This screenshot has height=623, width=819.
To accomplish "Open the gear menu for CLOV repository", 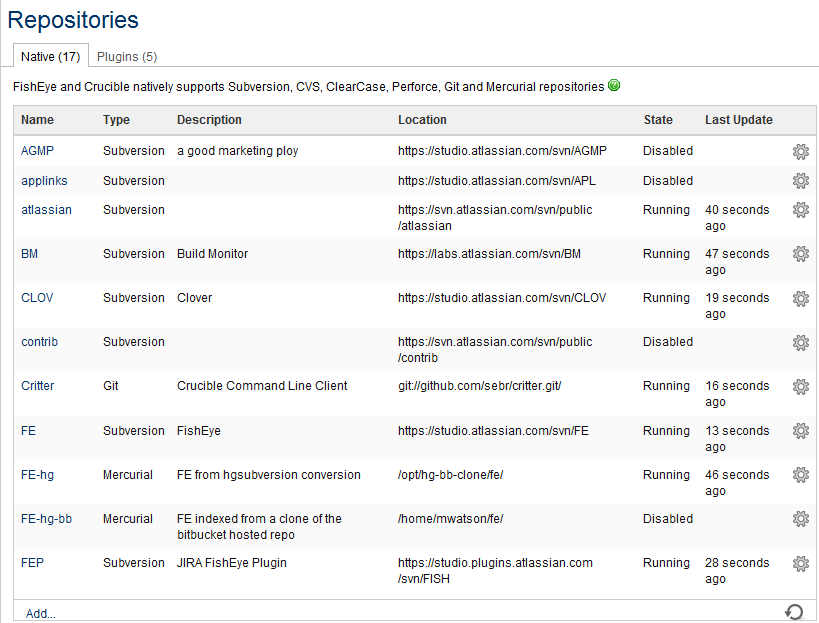I will (801, 298).
